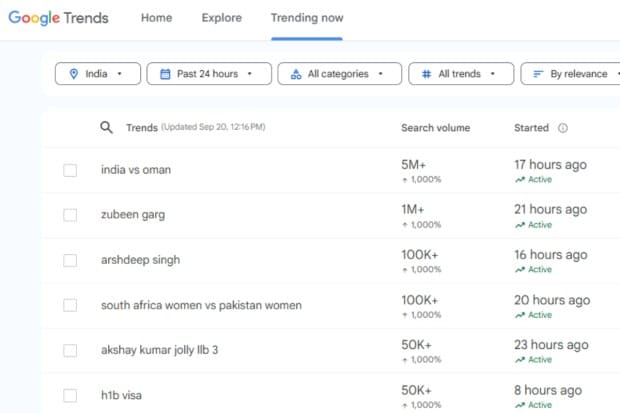The image size is (620, 413).
Task: Expand the All categories dropdown
Action: (340, 74)
